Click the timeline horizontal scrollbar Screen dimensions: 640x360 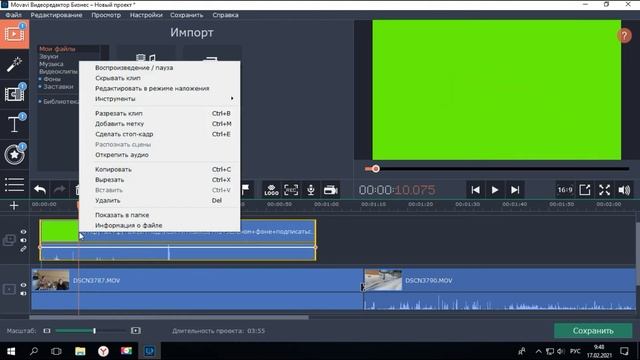pos(169,317)
